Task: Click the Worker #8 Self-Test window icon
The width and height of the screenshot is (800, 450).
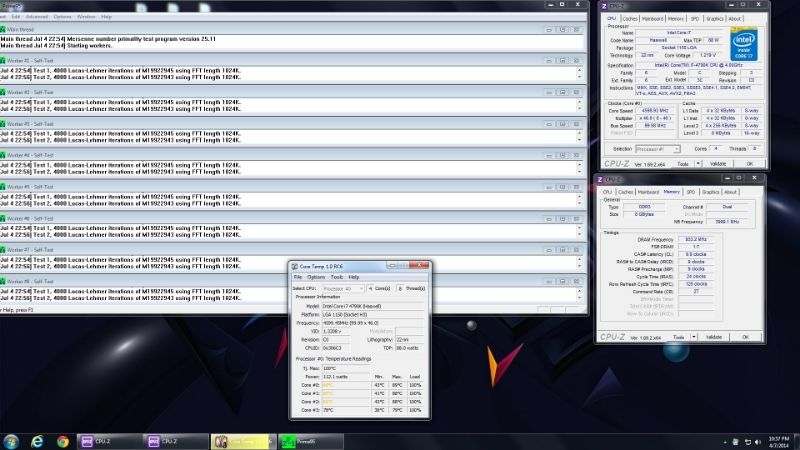Action: pyautogui.click(x=3, y=282)
